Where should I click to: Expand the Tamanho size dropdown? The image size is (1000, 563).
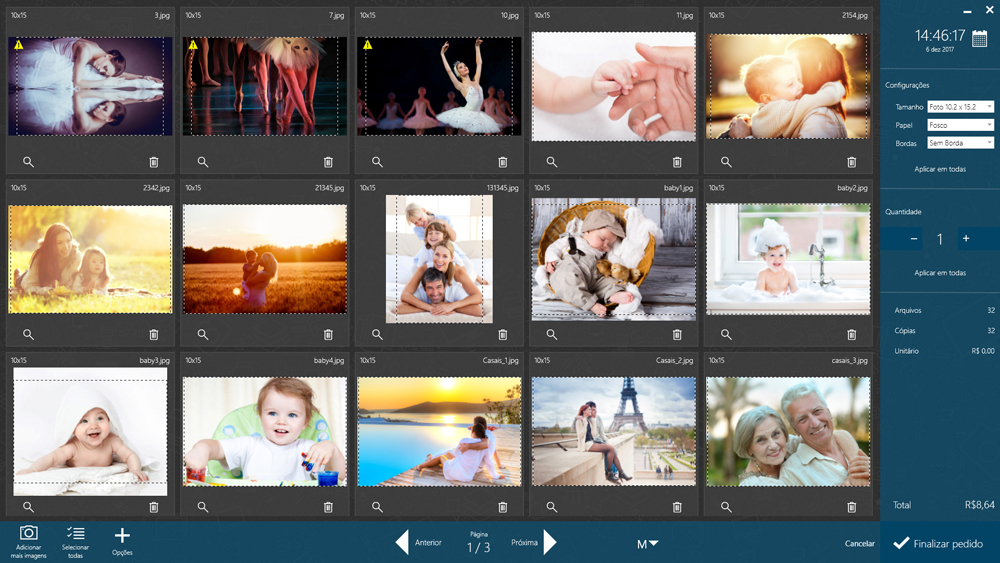(960, 107)
